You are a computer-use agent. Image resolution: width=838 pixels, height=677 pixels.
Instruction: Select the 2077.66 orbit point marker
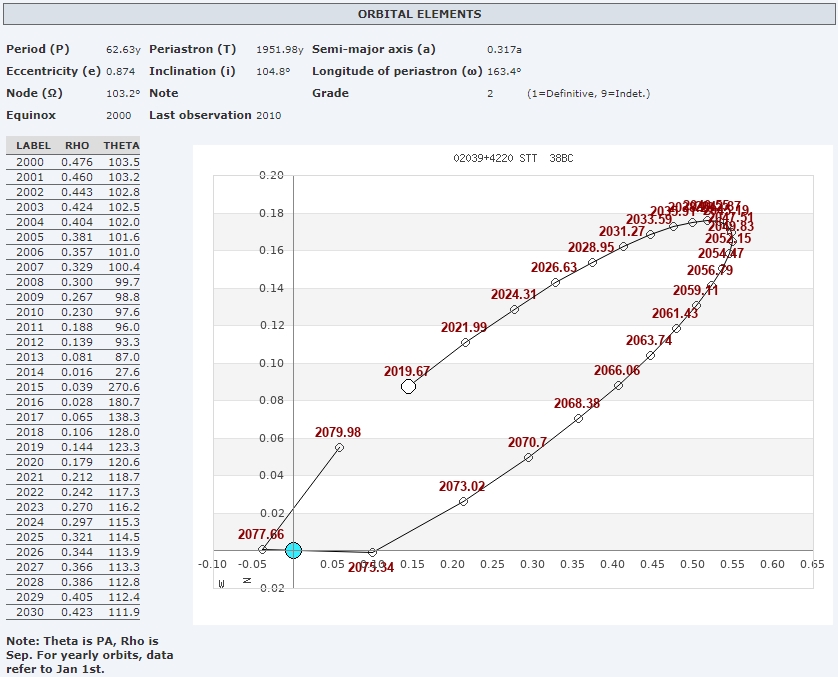[262, 549]
